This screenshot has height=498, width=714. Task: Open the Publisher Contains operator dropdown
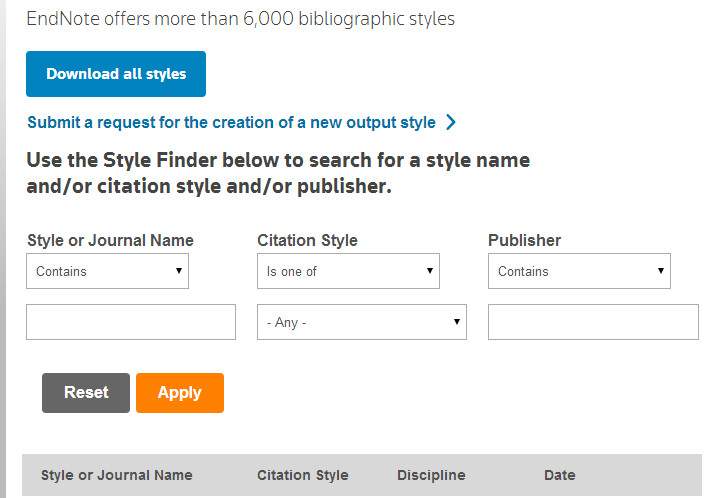[x=579, y=271]
